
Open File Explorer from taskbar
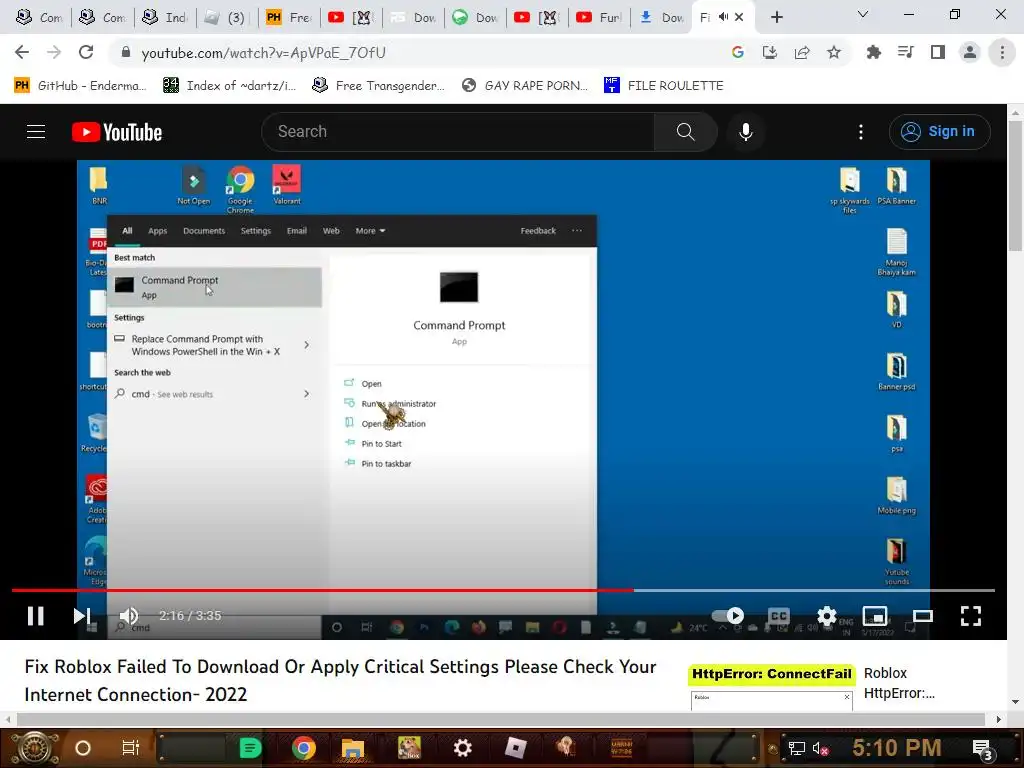pyautogui.click(x=353, y=748)
